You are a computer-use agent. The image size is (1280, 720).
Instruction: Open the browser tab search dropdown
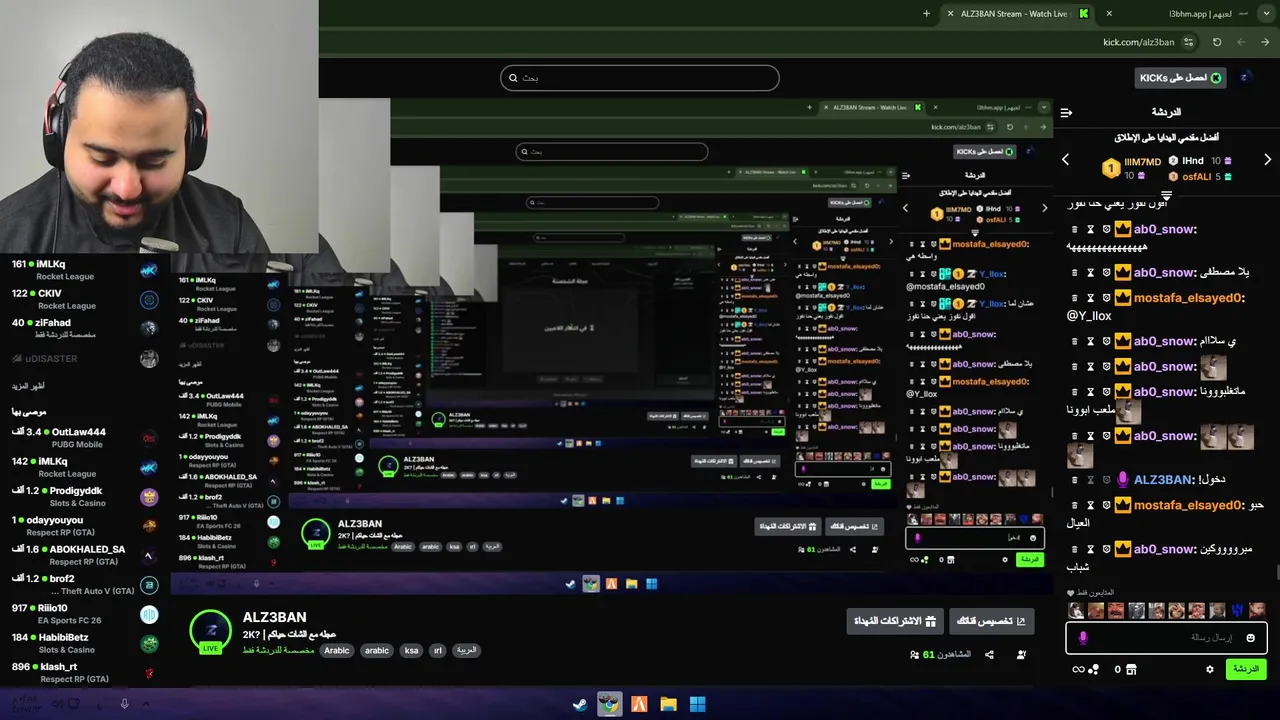tap(1266, 14)
